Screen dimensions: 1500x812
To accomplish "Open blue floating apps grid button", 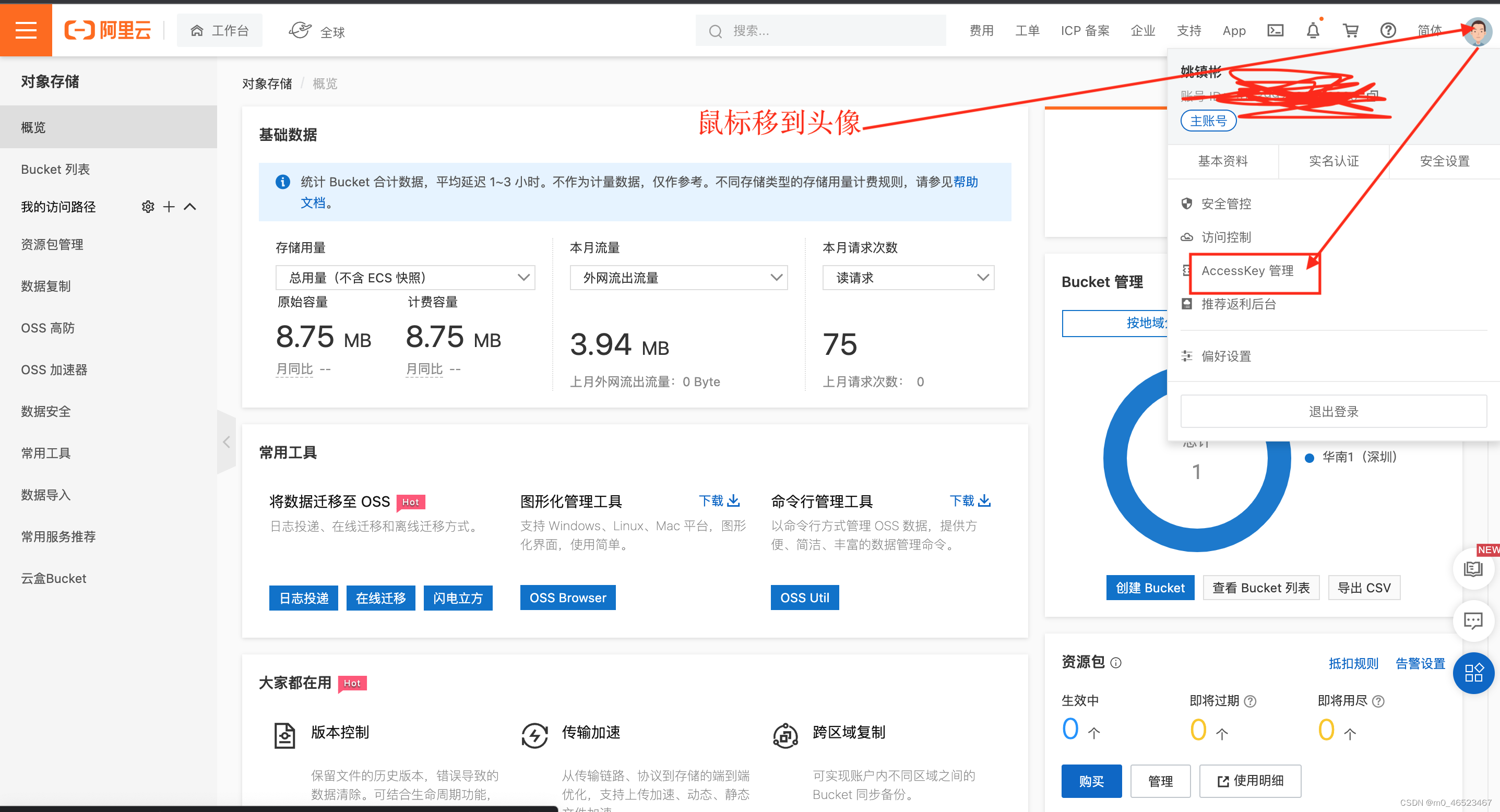I will 1473,673.
